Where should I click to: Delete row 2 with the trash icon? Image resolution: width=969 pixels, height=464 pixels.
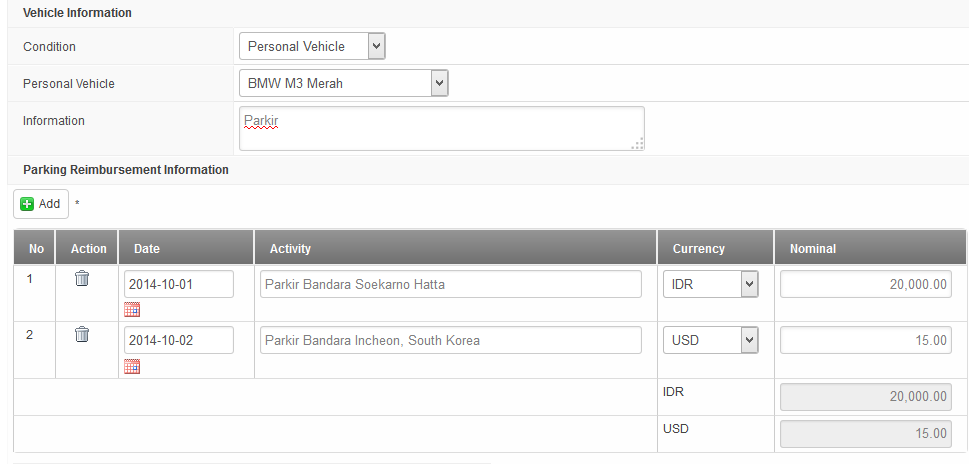82,335
